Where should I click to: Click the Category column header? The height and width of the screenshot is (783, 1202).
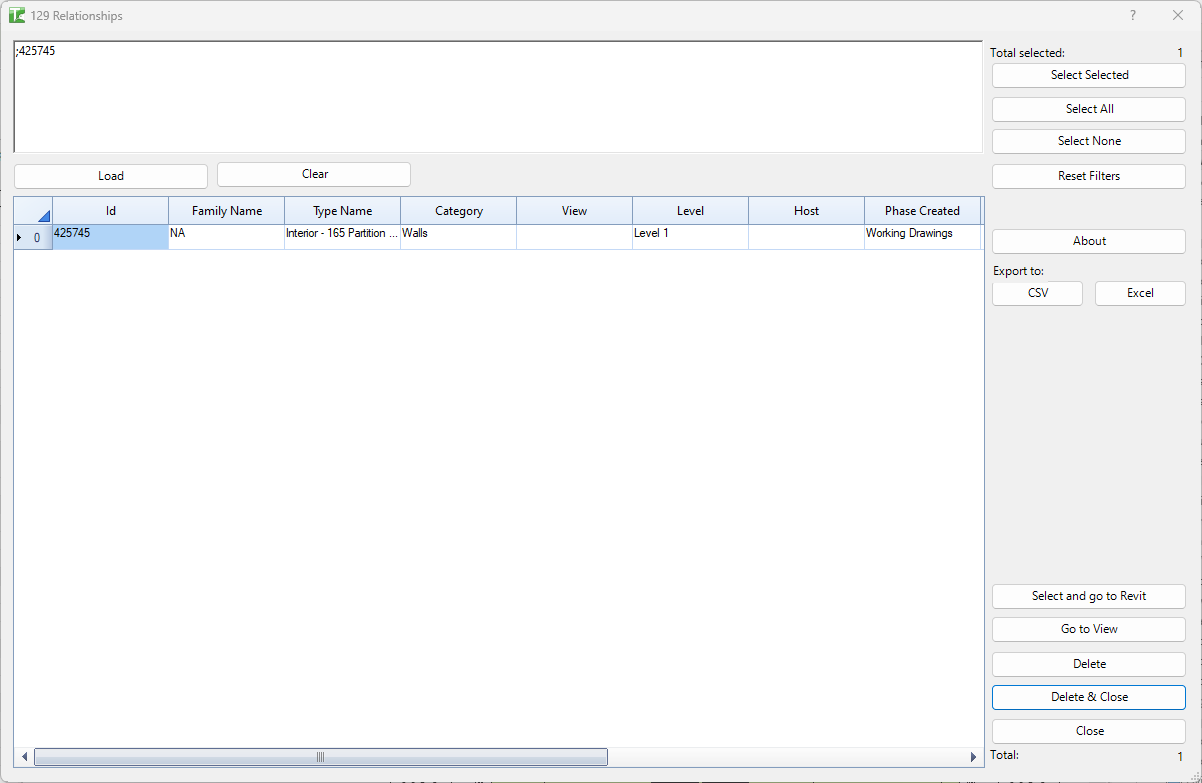point(459,211)
